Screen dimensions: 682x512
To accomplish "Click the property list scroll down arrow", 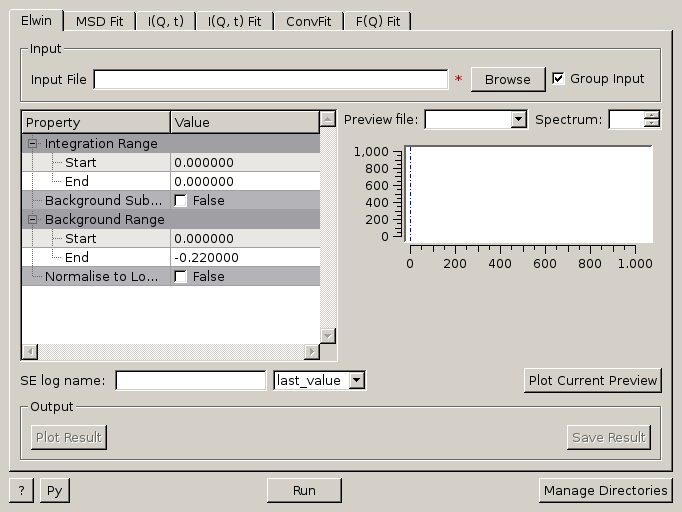I will (x=327, y=335).
